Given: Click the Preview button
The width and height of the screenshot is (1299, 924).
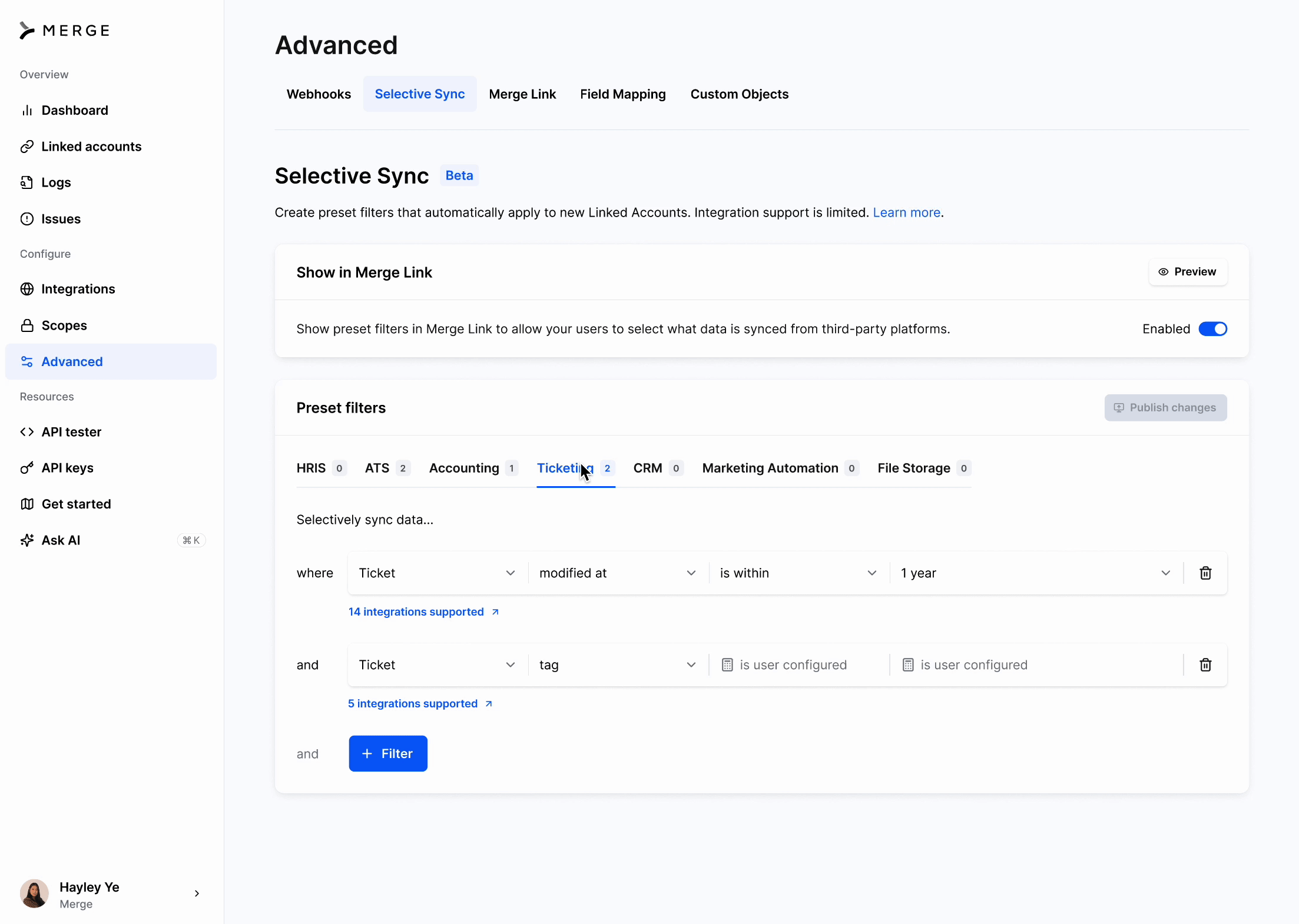Looking at the screenshot, I should pos(1188,272).
